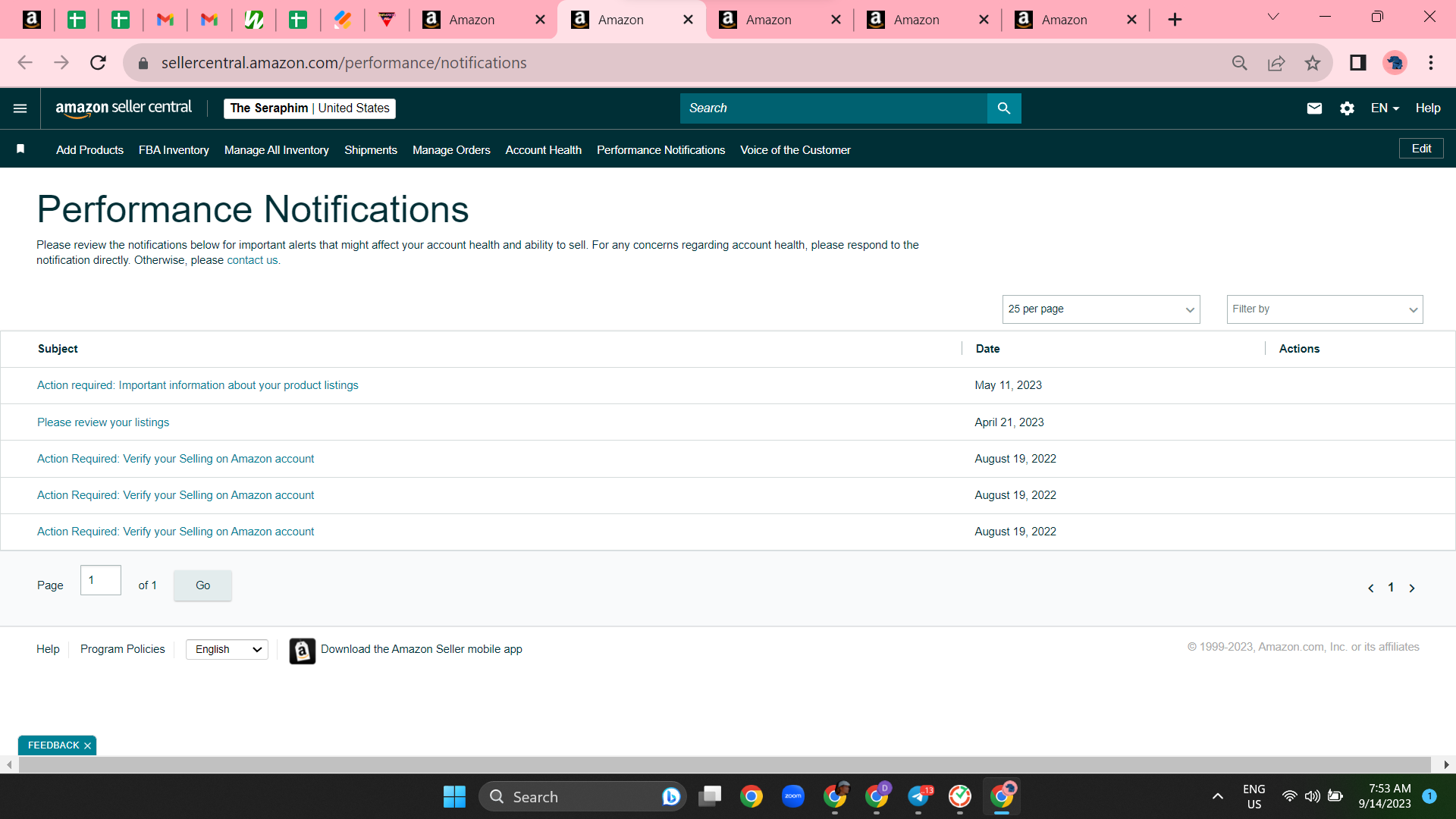Open the Seller Central hamburger menu

pyautogui.click(x=20, y=108)
